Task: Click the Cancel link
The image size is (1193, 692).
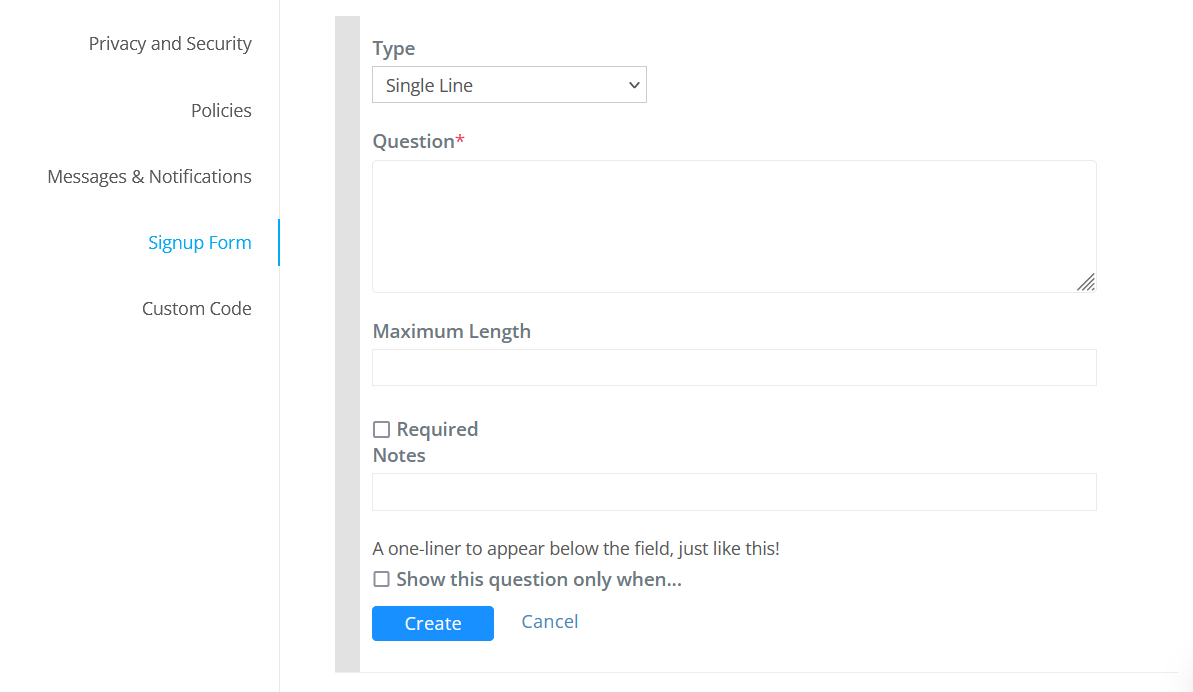Action: (x=549, y=621)
